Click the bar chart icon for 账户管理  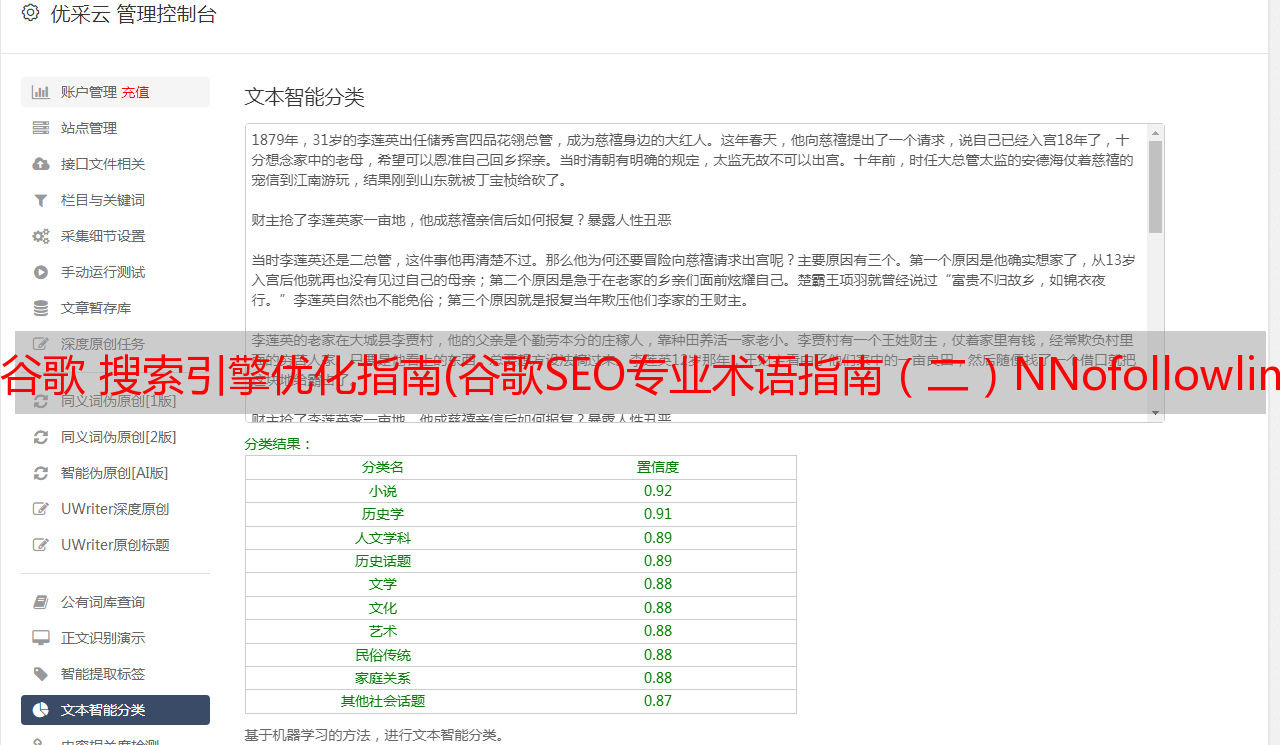pos(41,92)
